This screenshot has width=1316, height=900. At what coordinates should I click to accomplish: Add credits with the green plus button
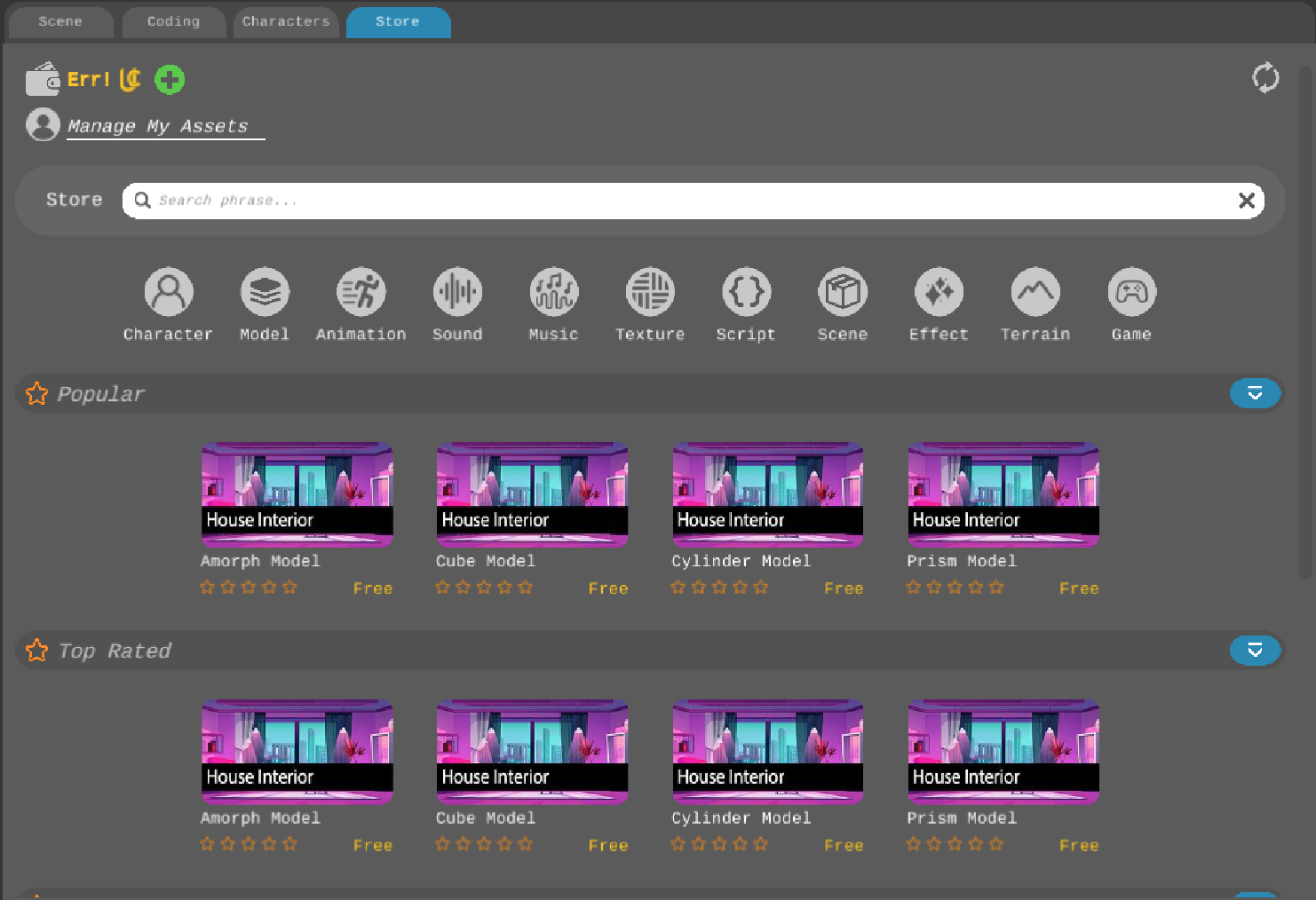170,80
